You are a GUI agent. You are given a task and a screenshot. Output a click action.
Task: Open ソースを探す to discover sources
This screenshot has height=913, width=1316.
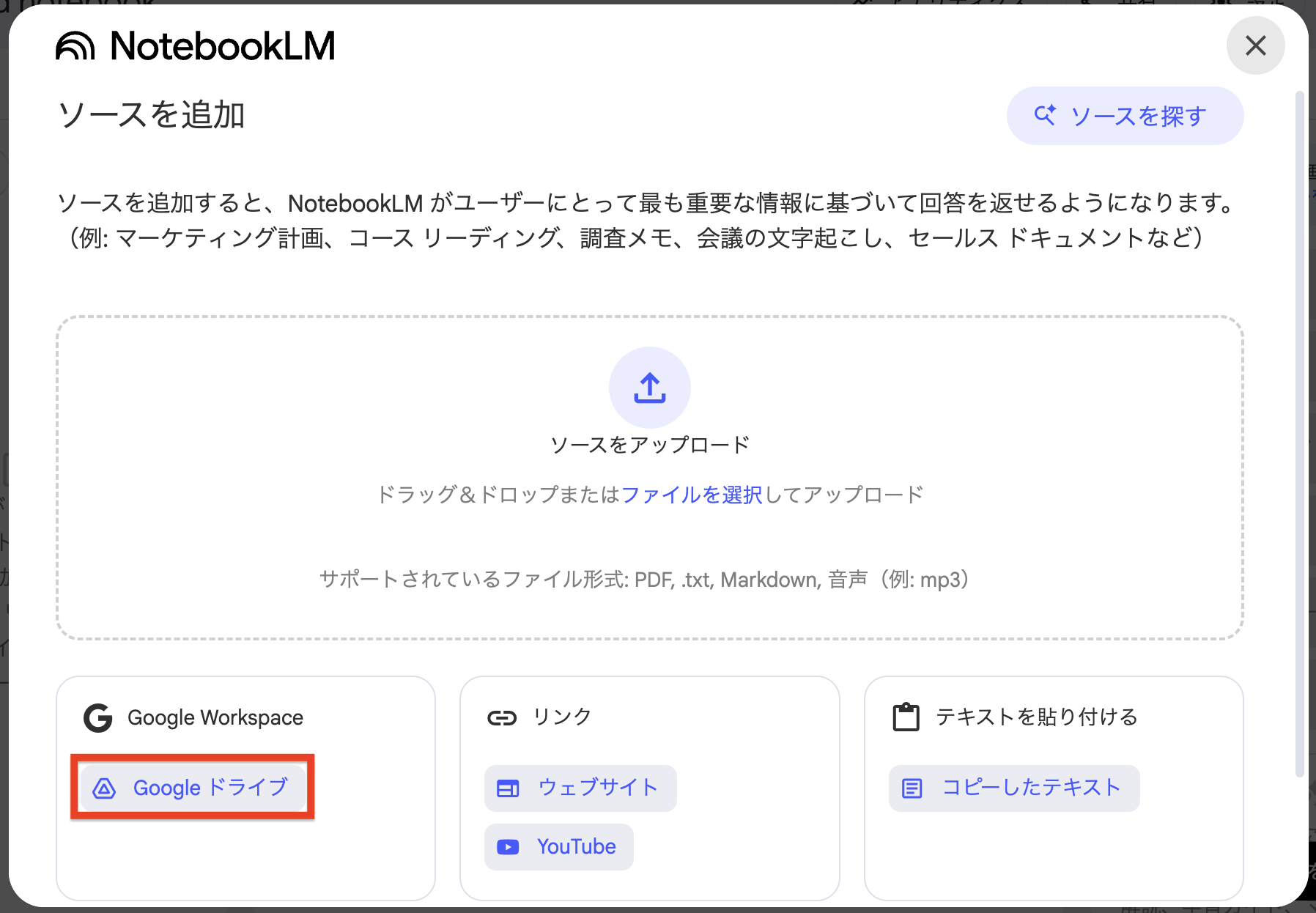[x=1124, y=115]
